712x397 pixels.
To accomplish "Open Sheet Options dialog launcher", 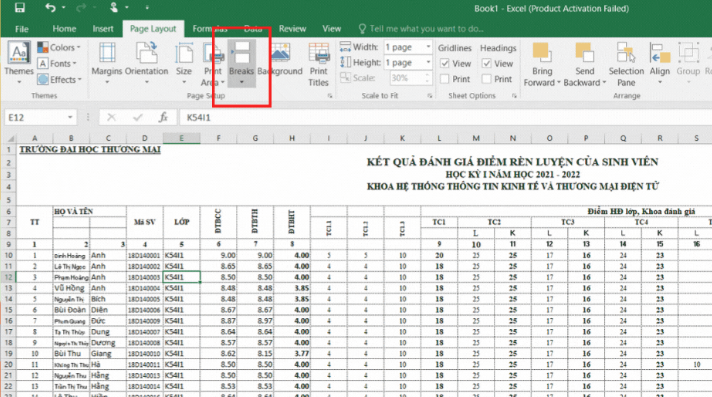I will pyautogui.click(x=514, y=96).
